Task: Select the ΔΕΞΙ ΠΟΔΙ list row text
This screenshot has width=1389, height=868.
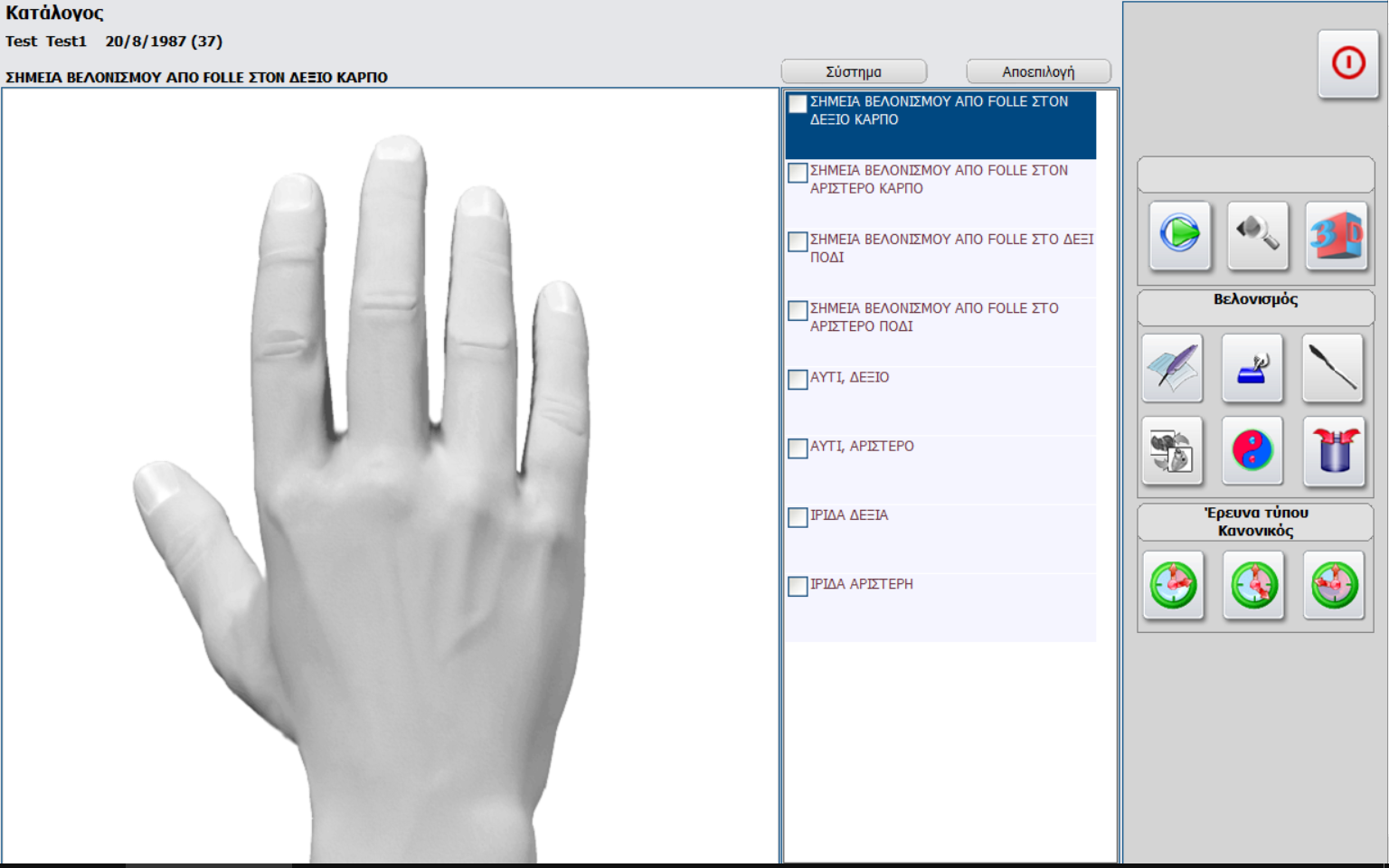Action: click(951, 248)
